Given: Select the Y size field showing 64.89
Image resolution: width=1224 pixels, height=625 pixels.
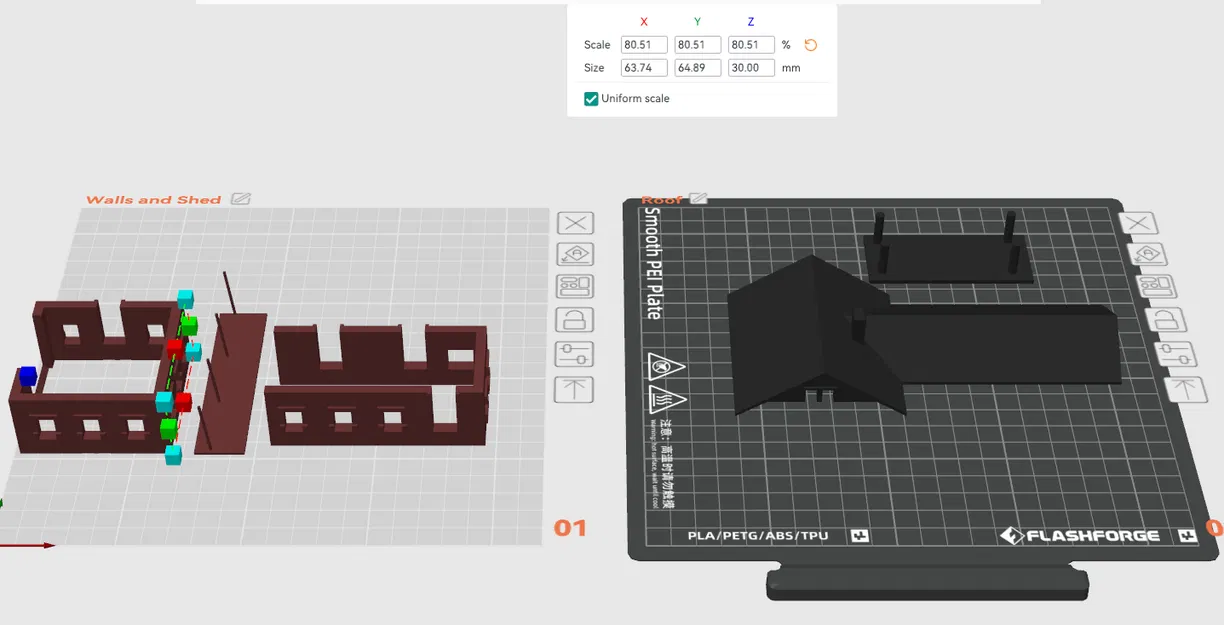Looking at the screenshot, I should click(698, 68).
